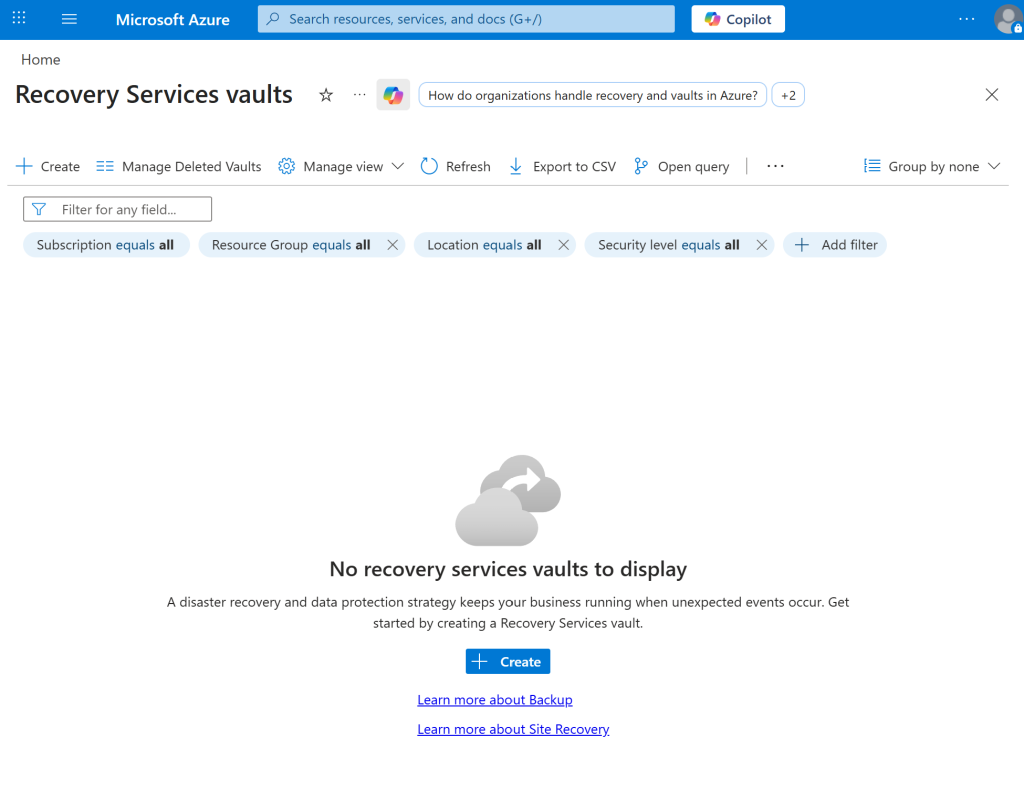Image resolution: width=1024 pixels, height=790 pixels.
Task: Click the Filter for any field box
Action: click(x=118, y=209)
